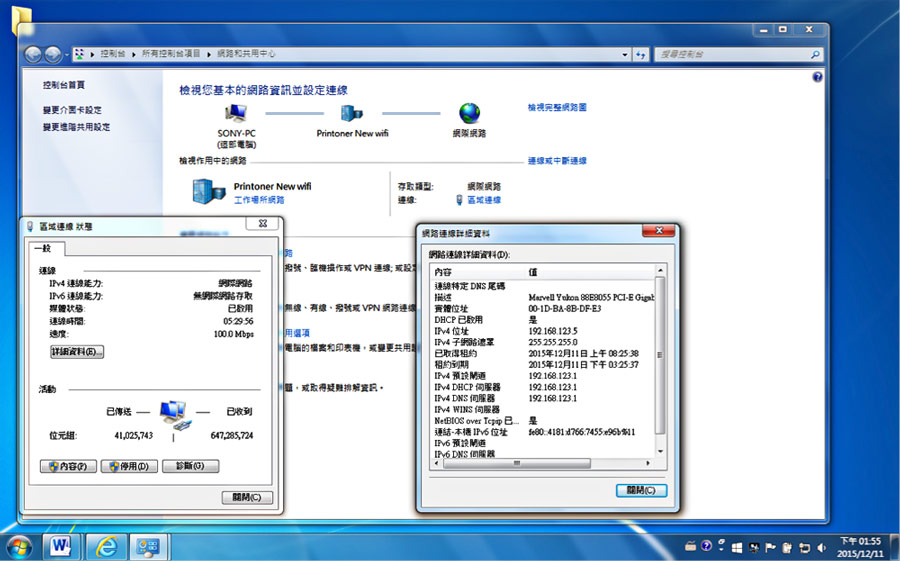Click the keyboard icon in the system tray
900x561 pixels.
pos(690,546)
